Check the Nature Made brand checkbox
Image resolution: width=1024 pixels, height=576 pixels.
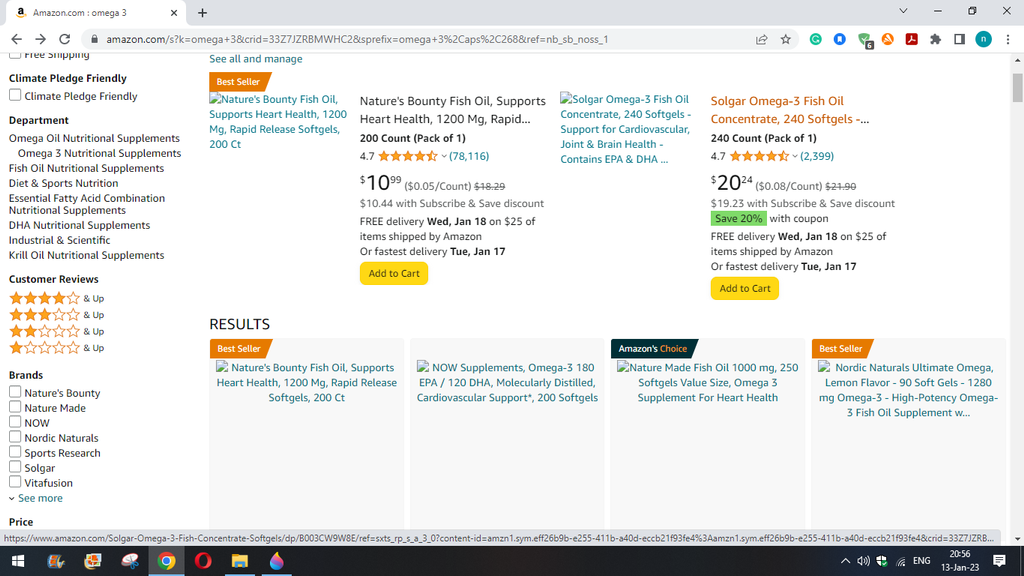tap(15, 407)
